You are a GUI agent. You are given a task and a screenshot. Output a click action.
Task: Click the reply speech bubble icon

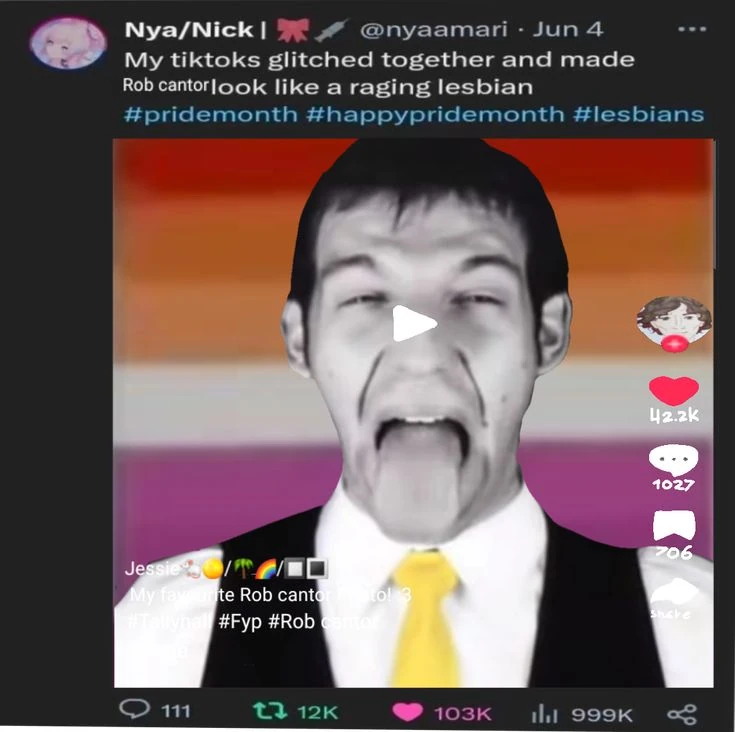(134, 711)
